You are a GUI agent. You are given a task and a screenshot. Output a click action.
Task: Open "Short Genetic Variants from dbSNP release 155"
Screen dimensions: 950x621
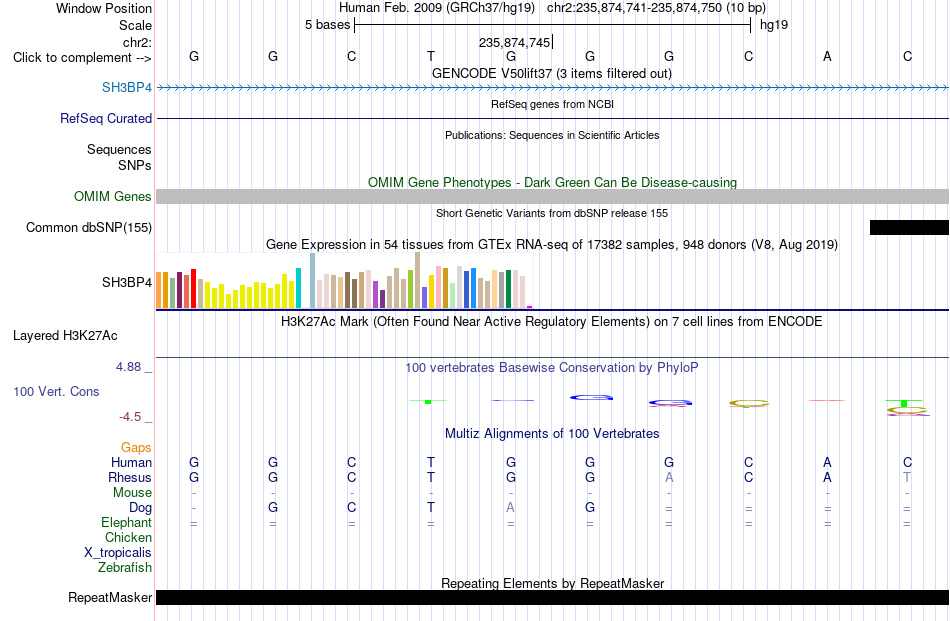pyautogui.click(x=552, y=213)
